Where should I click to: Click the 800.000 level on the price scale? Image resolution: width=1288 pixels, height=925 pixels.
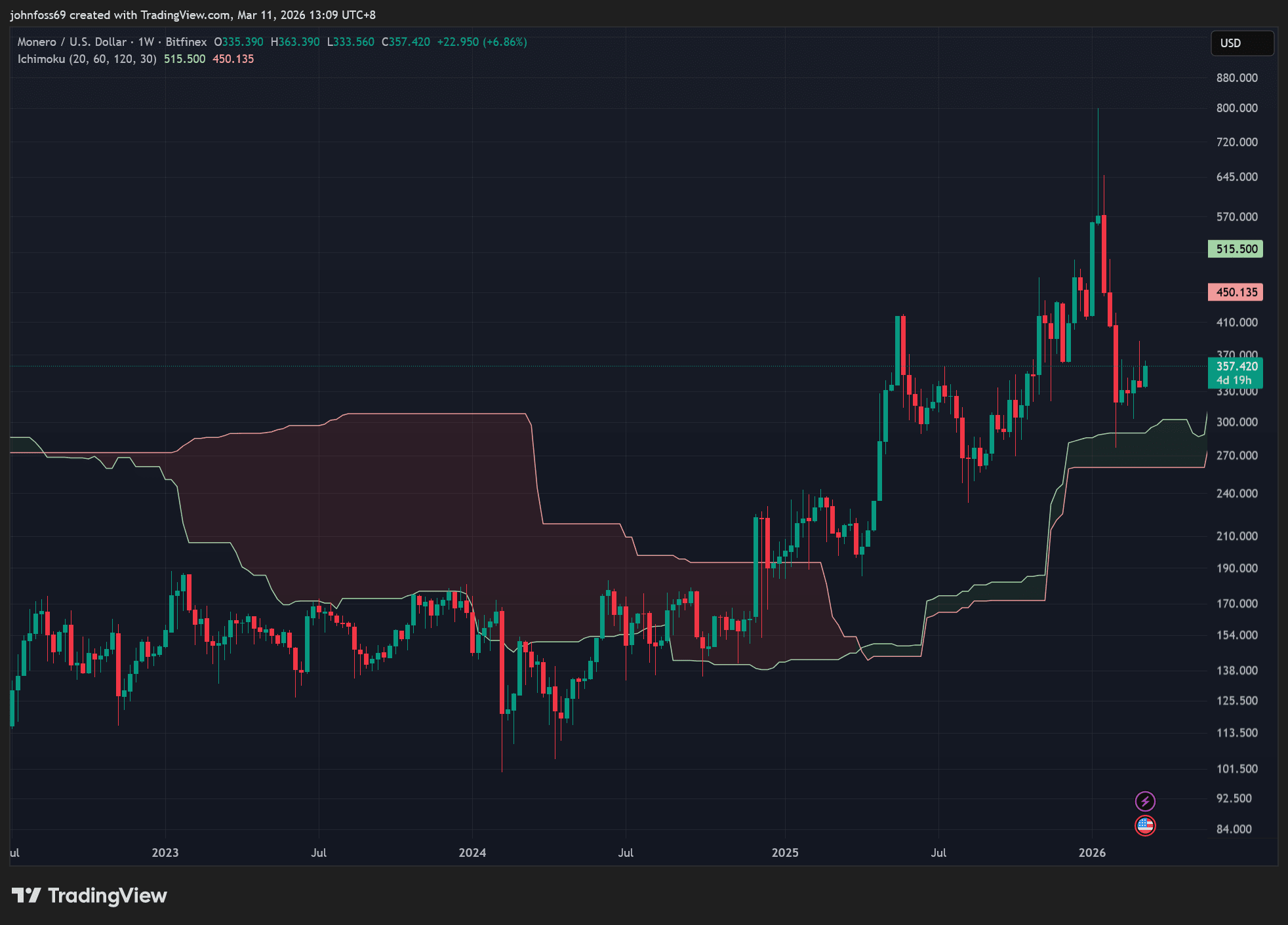click(x=1237, y=108)
